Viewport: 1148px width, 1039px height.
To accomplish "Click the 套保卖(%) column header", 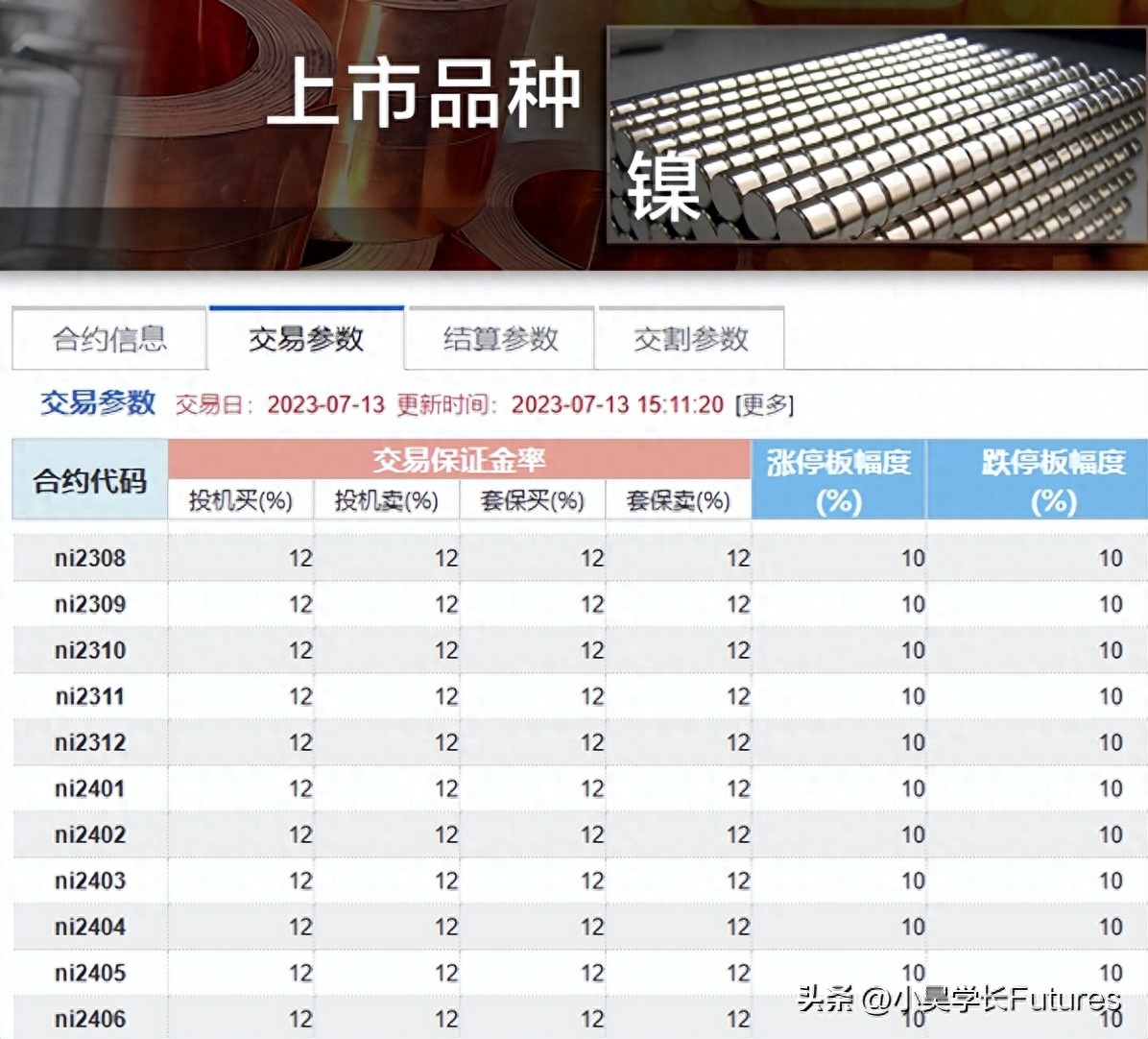I will [x=678, y=500].
